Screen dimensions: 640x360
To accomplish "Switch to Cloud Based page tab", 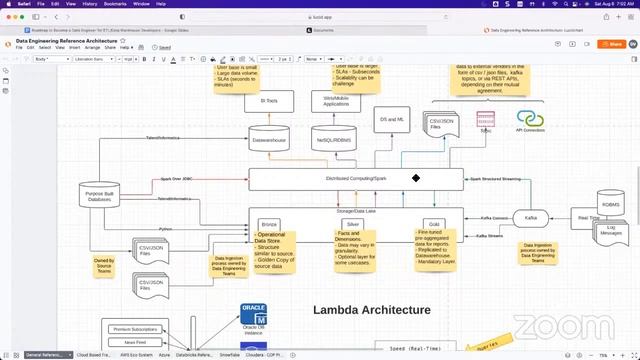I will (x=94, y=355).
